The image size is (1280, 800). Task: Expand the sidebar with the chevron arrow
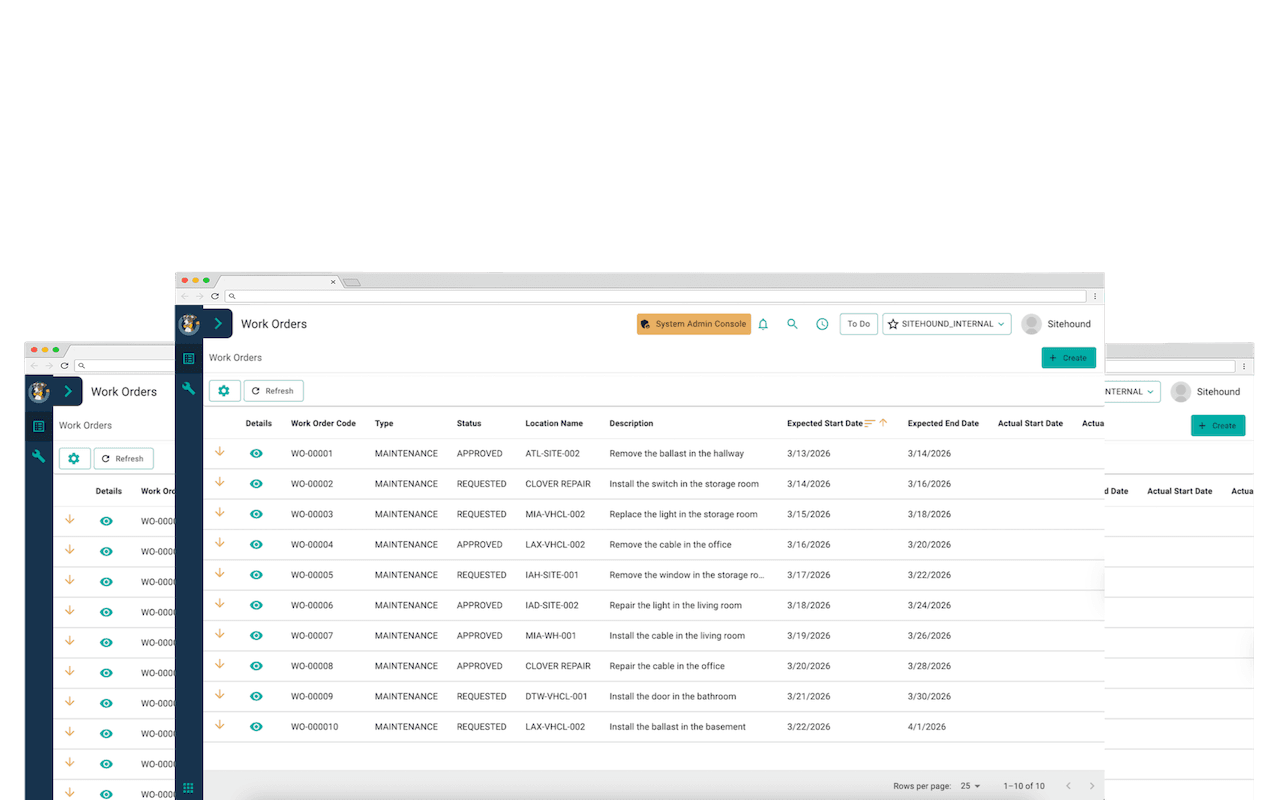(218, 323)
